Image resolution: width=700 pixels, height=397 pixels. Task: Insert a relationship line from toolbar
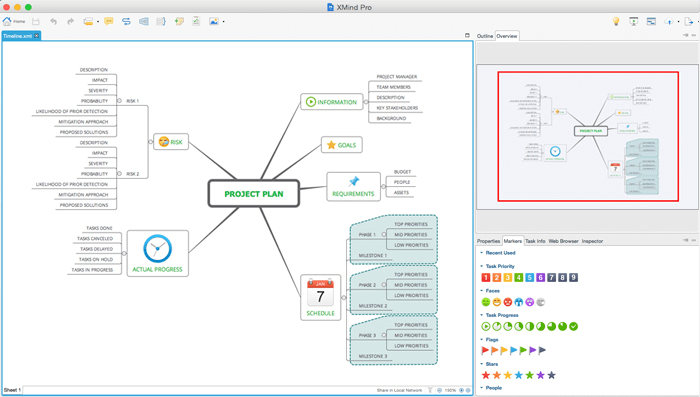click(x=126, y=21)
